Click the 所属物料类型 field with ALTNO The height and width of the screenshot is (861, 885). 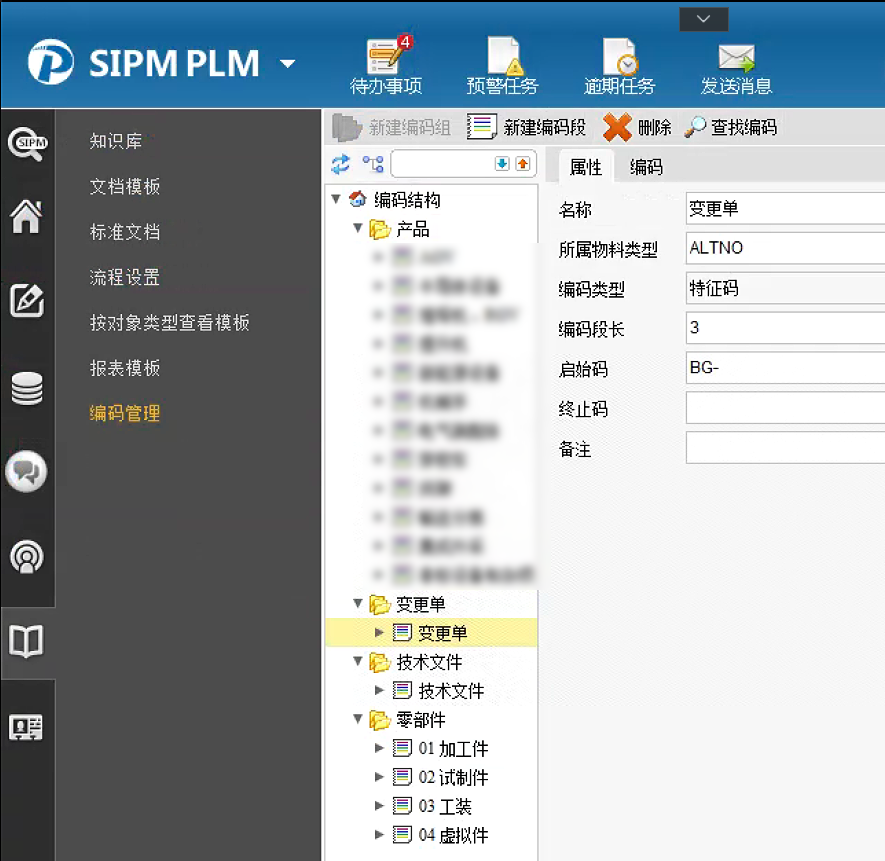click(785, 248)
